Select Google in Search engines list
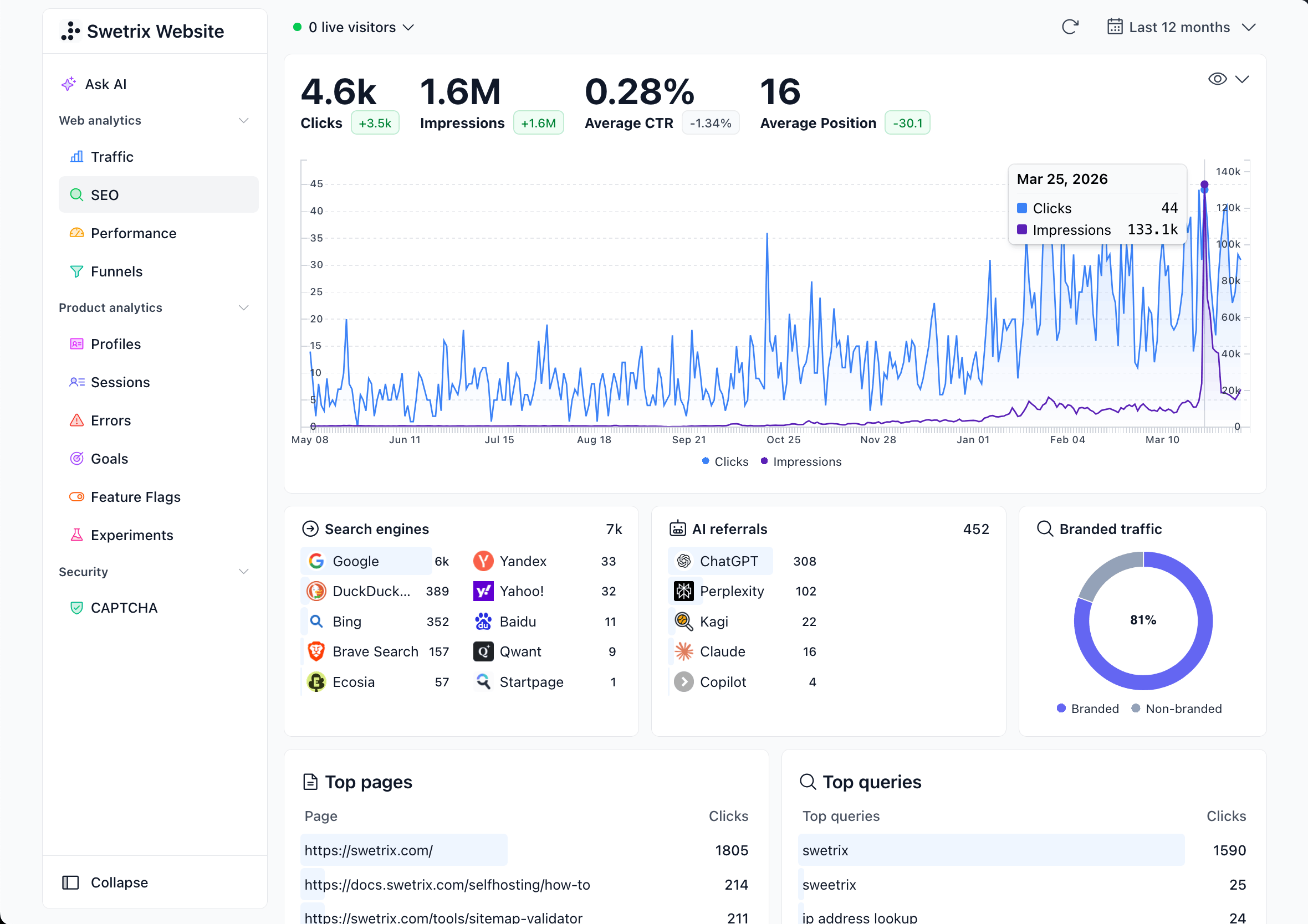The height and width of the screenshot is (924, 1308). (x=355, y=561)
